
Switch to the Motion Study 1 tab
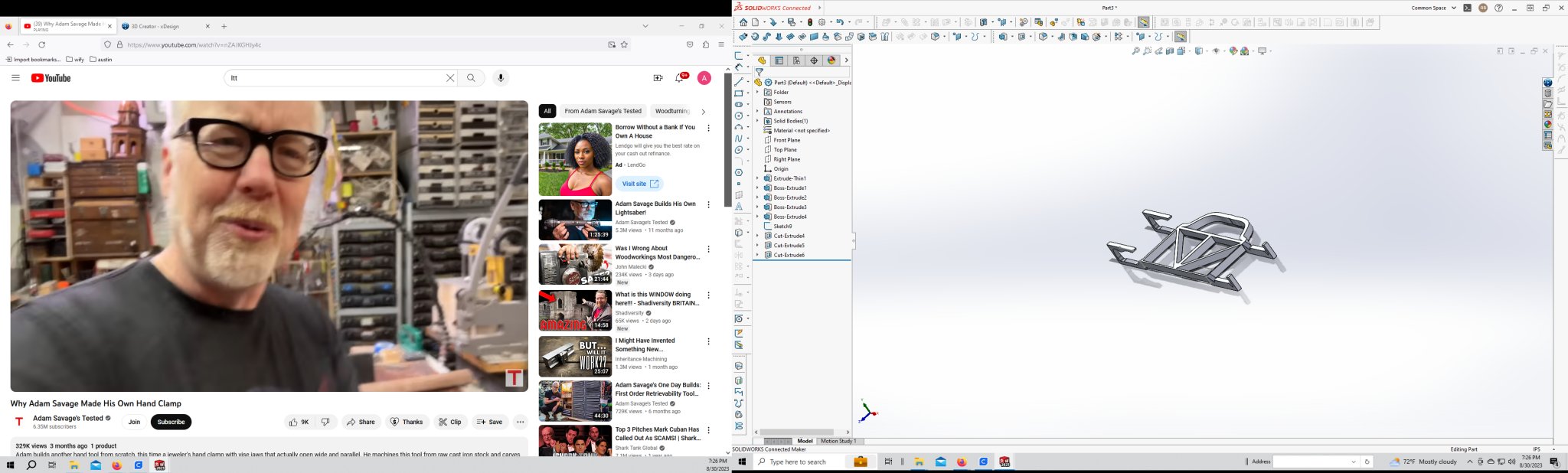coord(838,441)
